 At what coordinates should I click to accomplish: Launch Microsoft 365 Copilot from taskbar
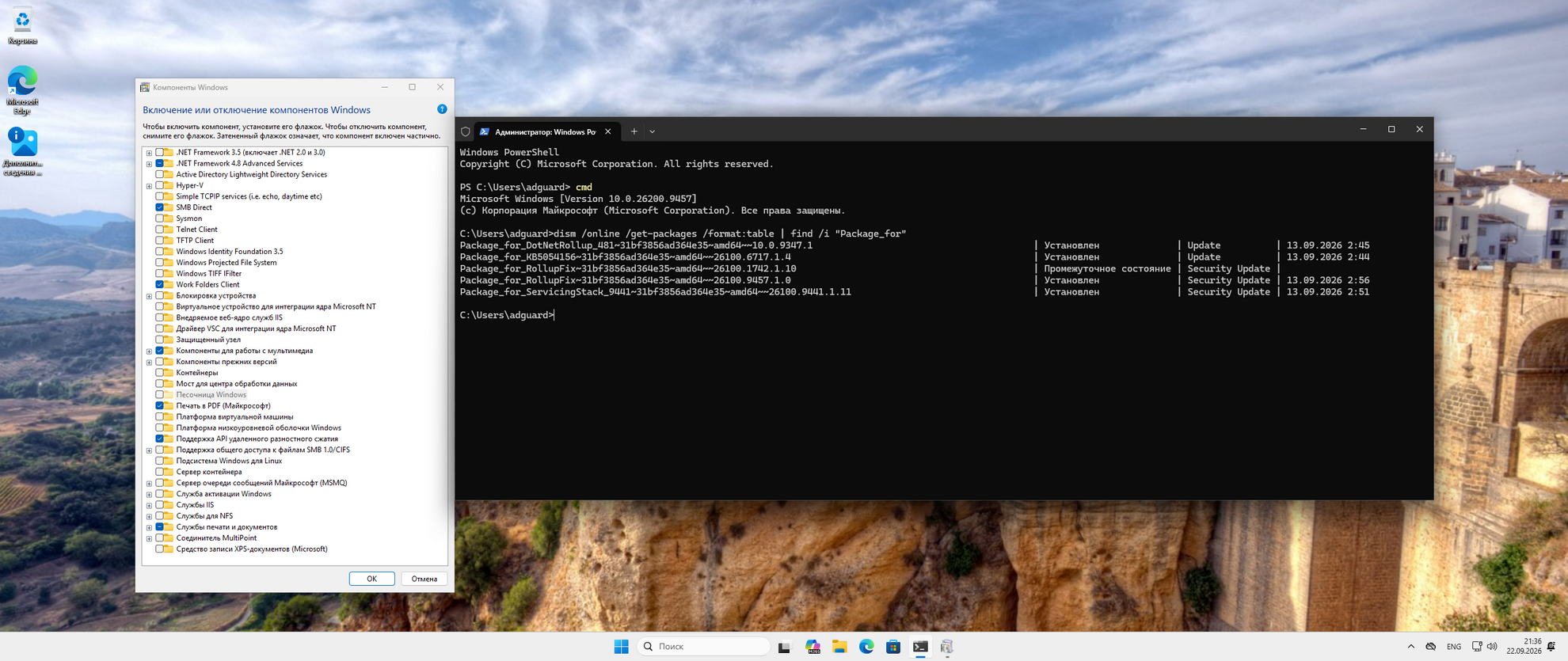813,647
